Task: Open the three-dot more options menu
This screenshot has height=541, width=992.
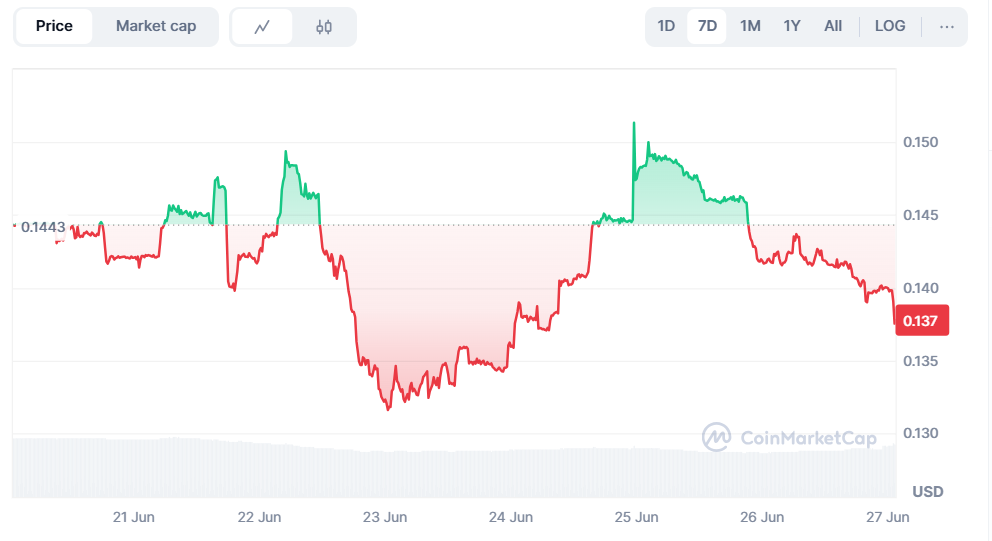Action: point(947,26)
